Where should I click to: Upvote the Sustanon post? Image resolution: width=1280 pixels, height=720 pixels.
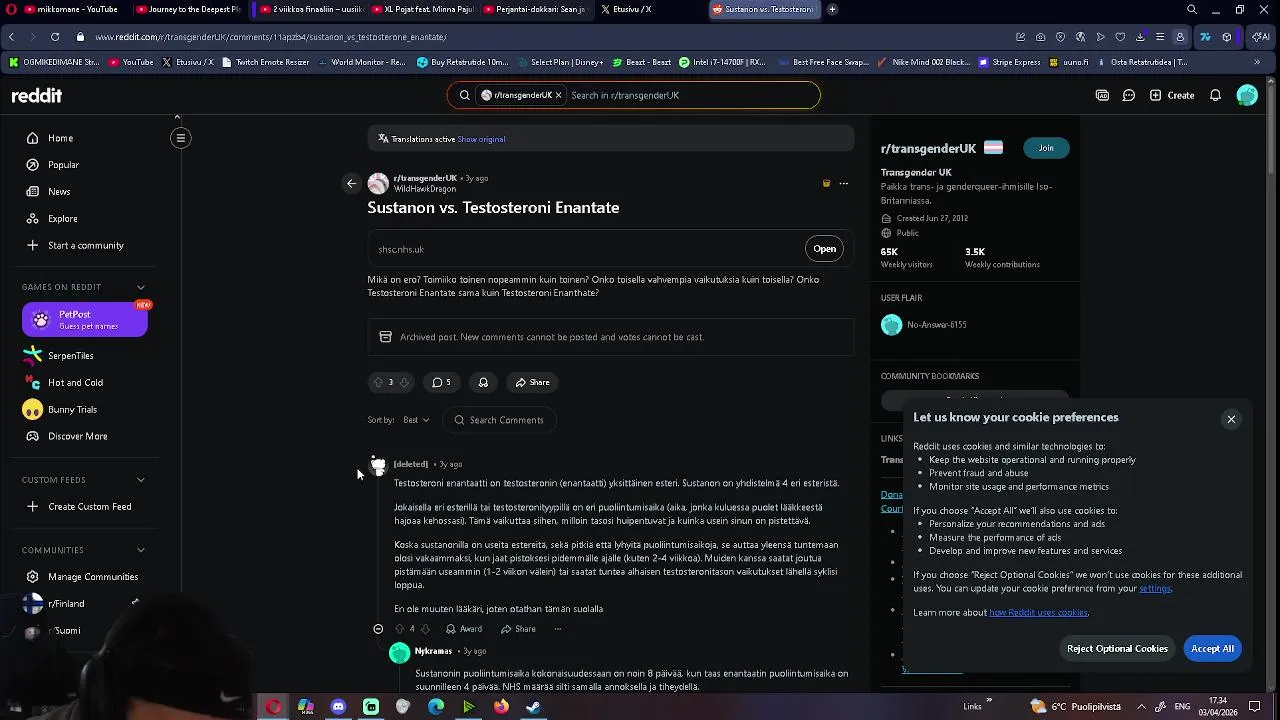pos(378,383)
